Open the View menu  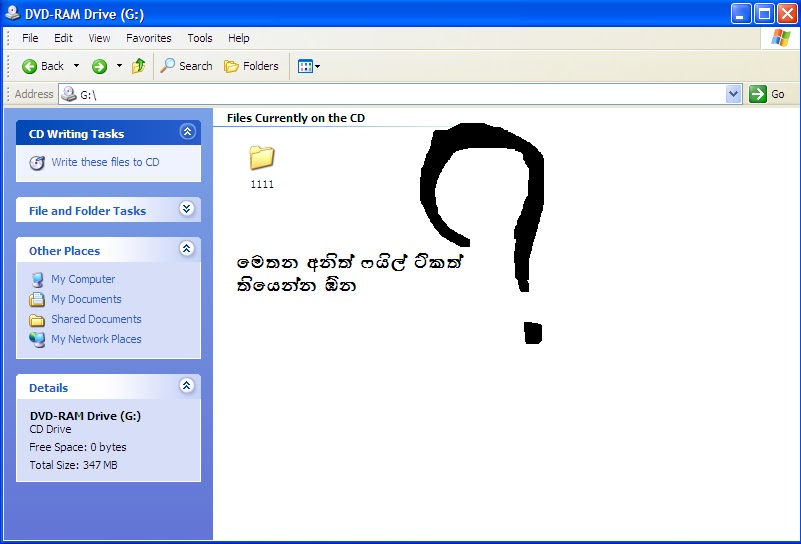click(x=99, y=38)
